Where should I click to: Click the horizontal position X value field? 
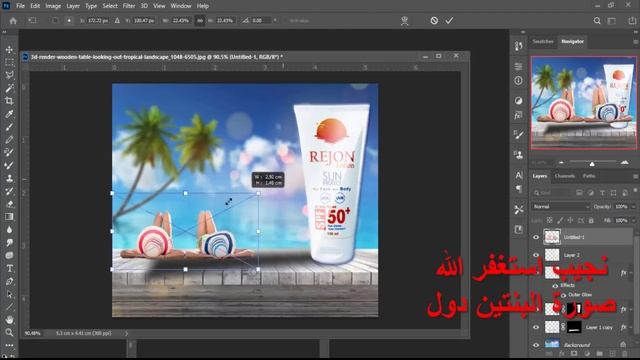98,20
